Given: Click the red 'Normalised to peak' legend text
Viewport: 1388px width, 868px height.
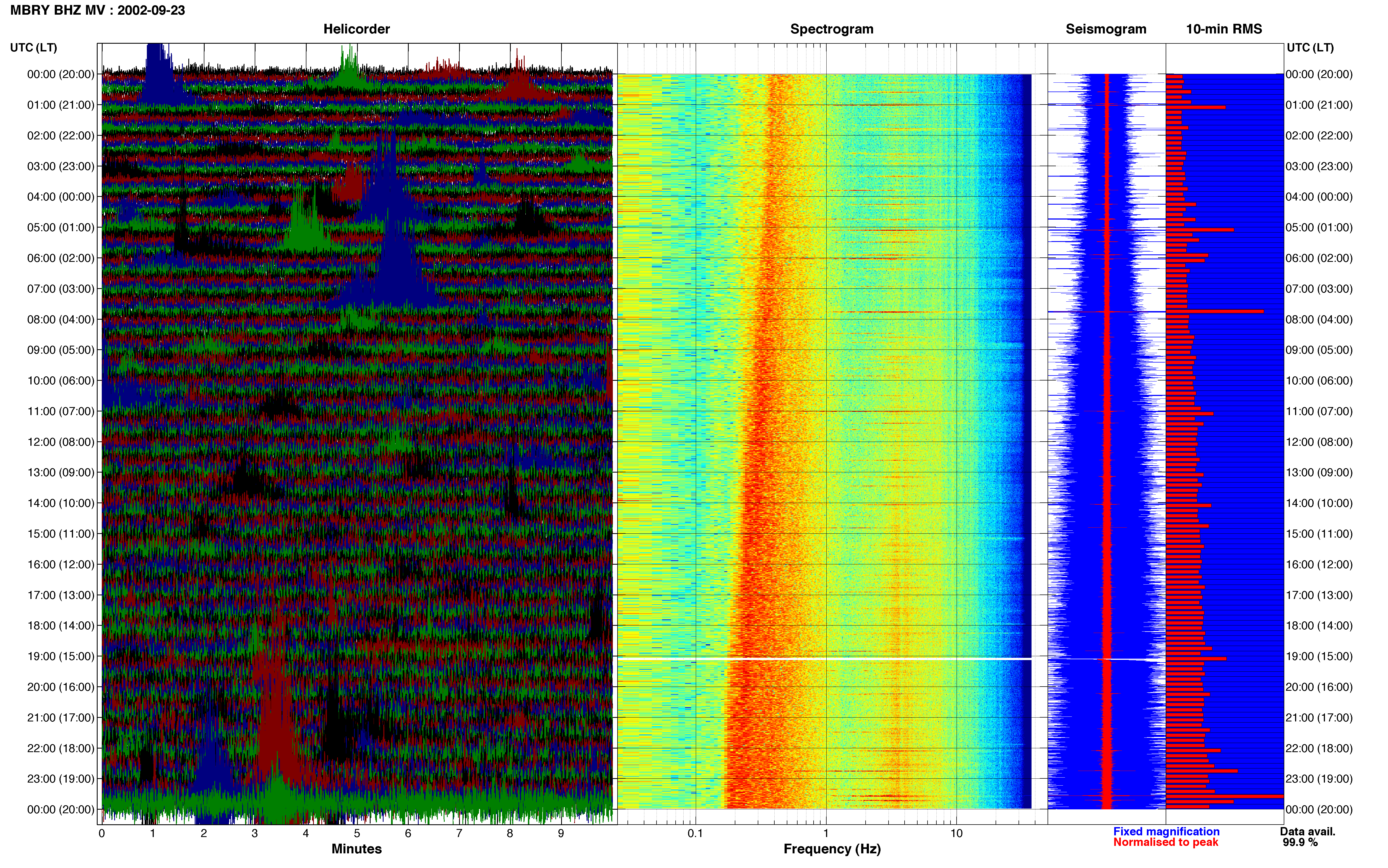Looking at the screenshot, I should [x=1165, y=842].
